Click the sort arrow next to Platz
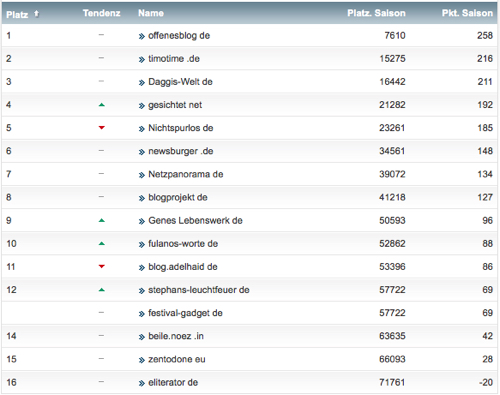500x395 pixels. point(37,14)
